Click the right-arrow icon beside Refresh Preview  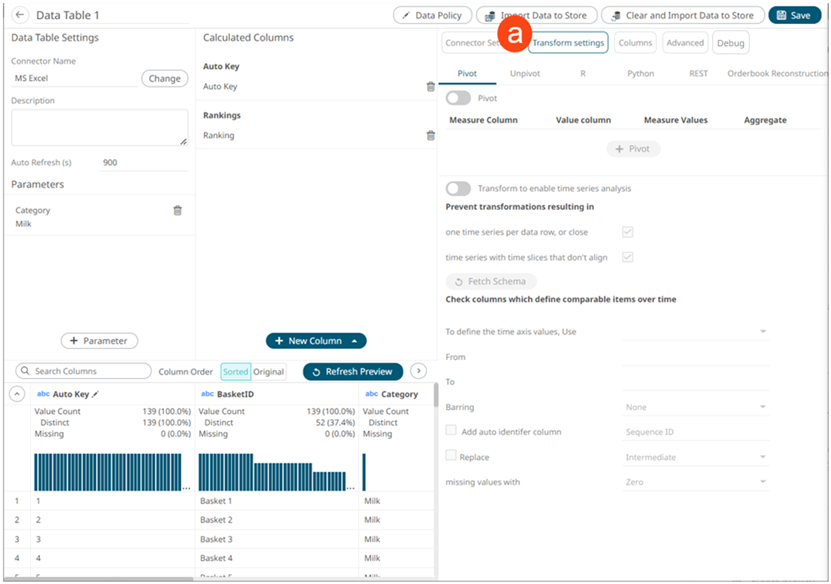[419, 371]
